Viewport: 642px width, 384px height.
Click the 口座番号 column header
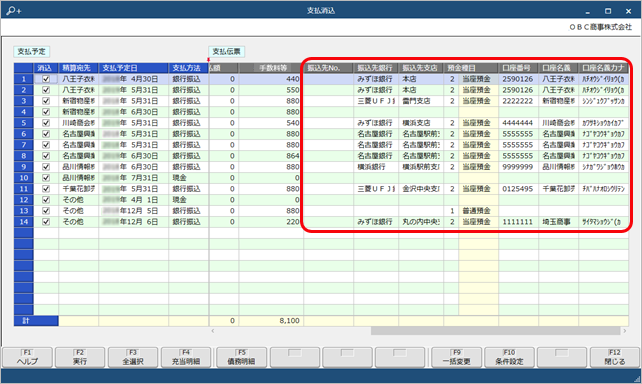[519, 68]
